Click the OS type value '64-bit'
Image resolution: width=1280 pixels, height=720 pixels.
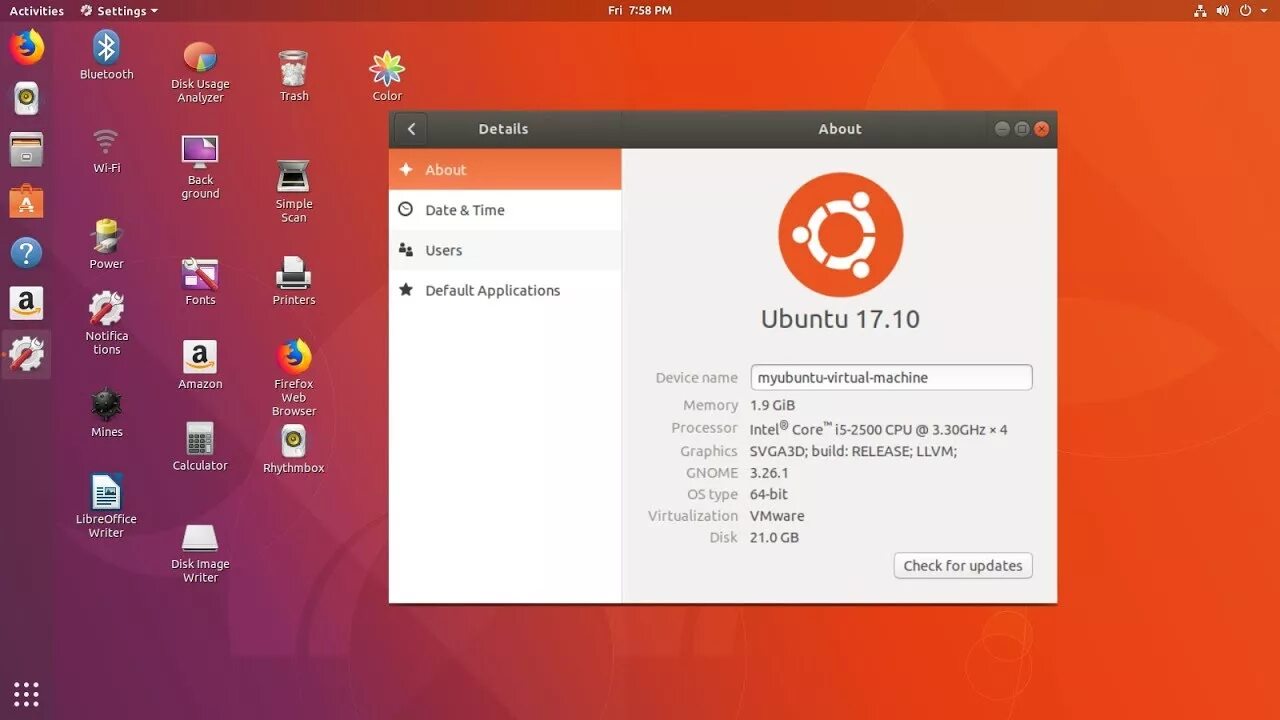click(x=769, y=494)
